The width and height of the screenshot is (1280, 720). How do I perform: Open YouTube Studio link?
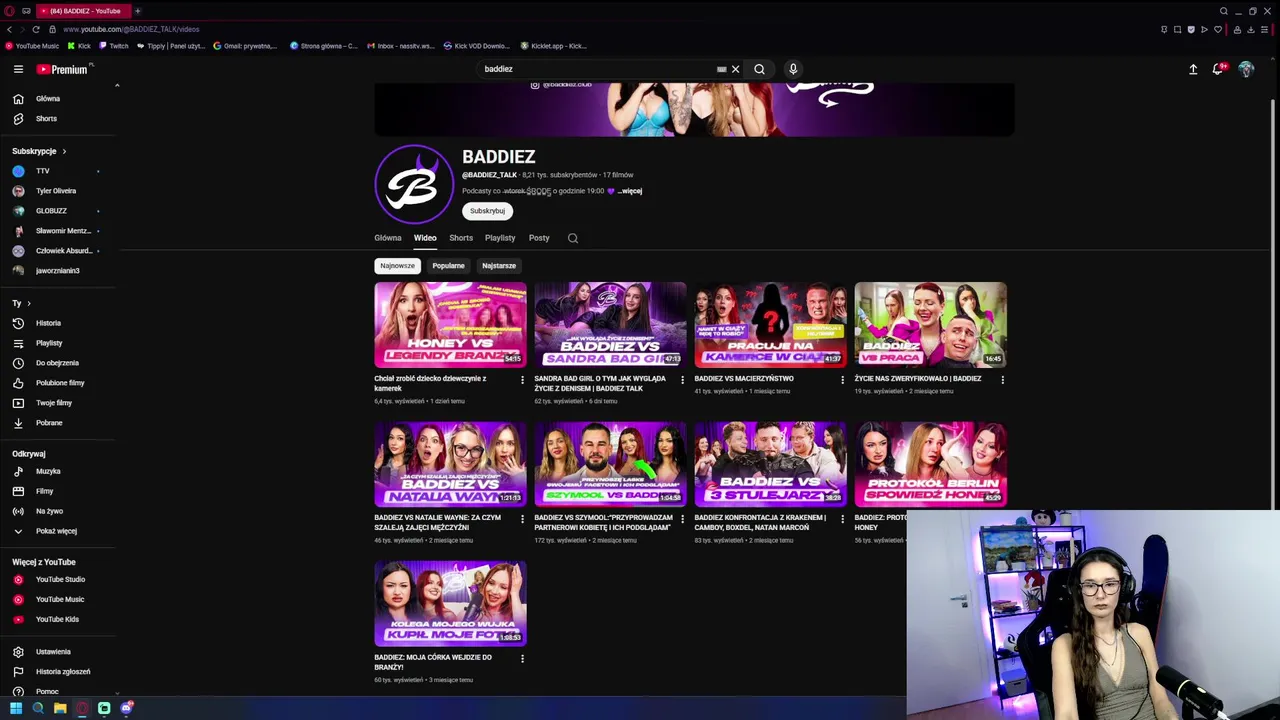pos(60,579)
